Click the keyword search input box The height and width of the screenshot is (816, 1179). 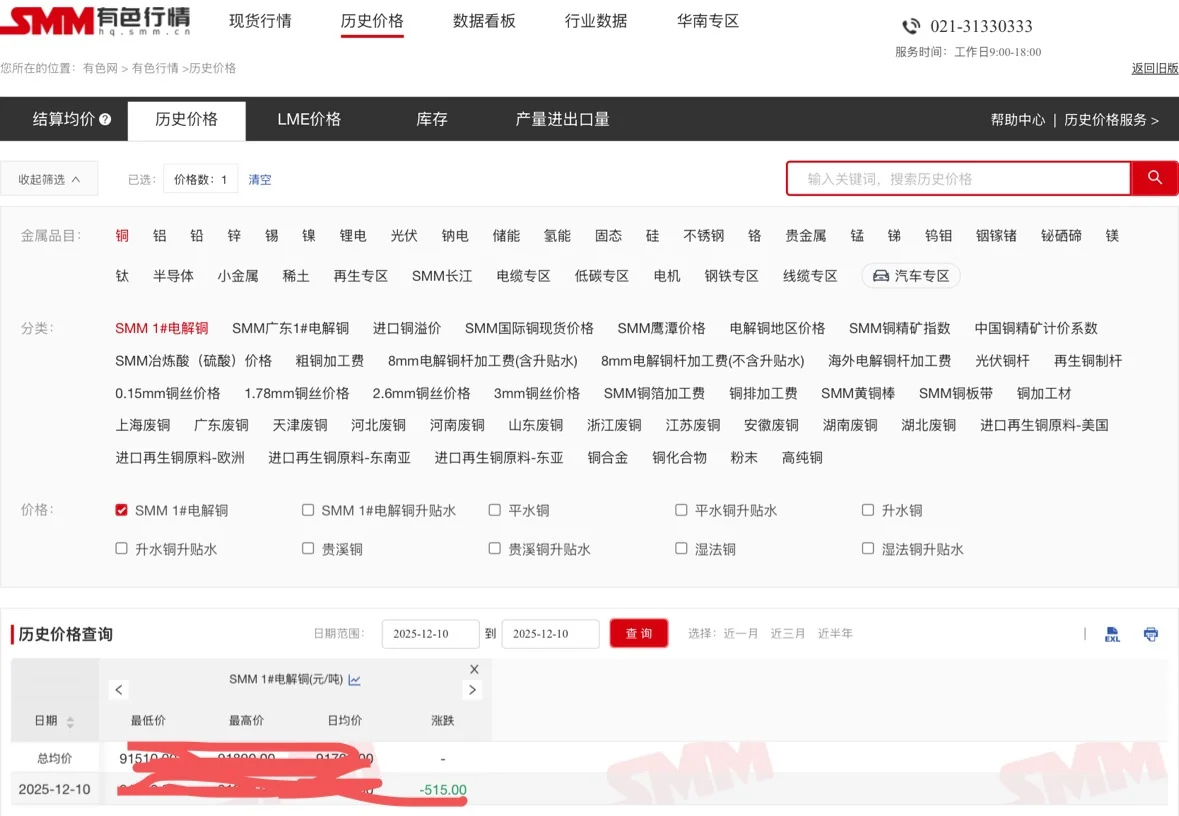(x=960, y=178)
